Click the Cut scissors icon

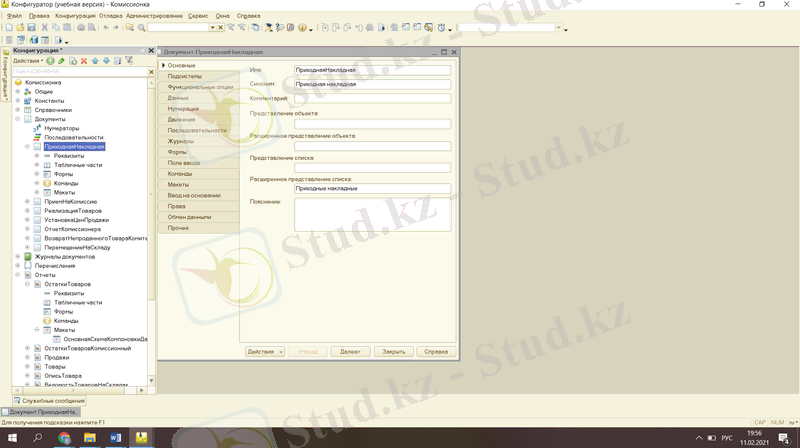[x=45, y=28]
